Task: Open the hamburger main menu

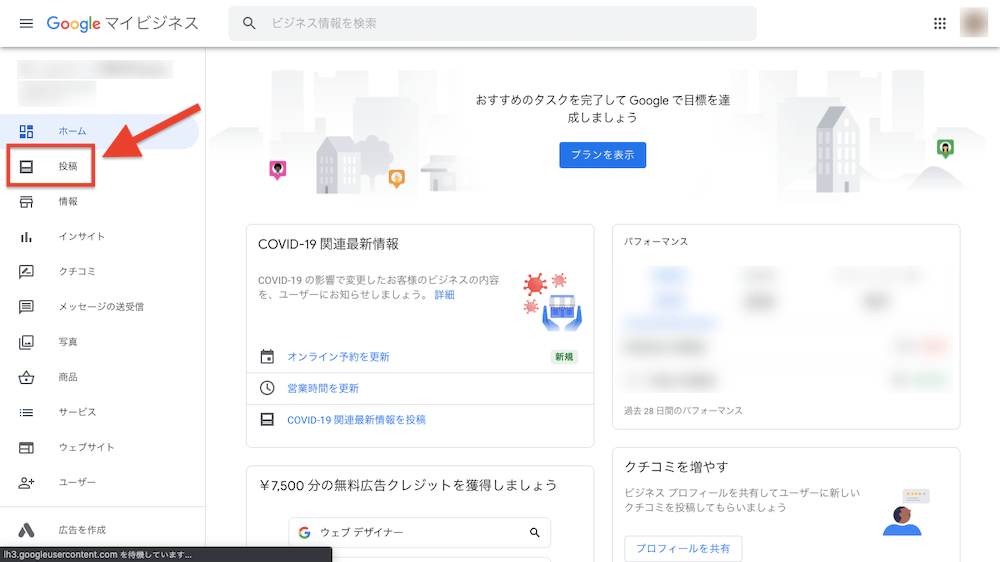Action: click(26, 24)
